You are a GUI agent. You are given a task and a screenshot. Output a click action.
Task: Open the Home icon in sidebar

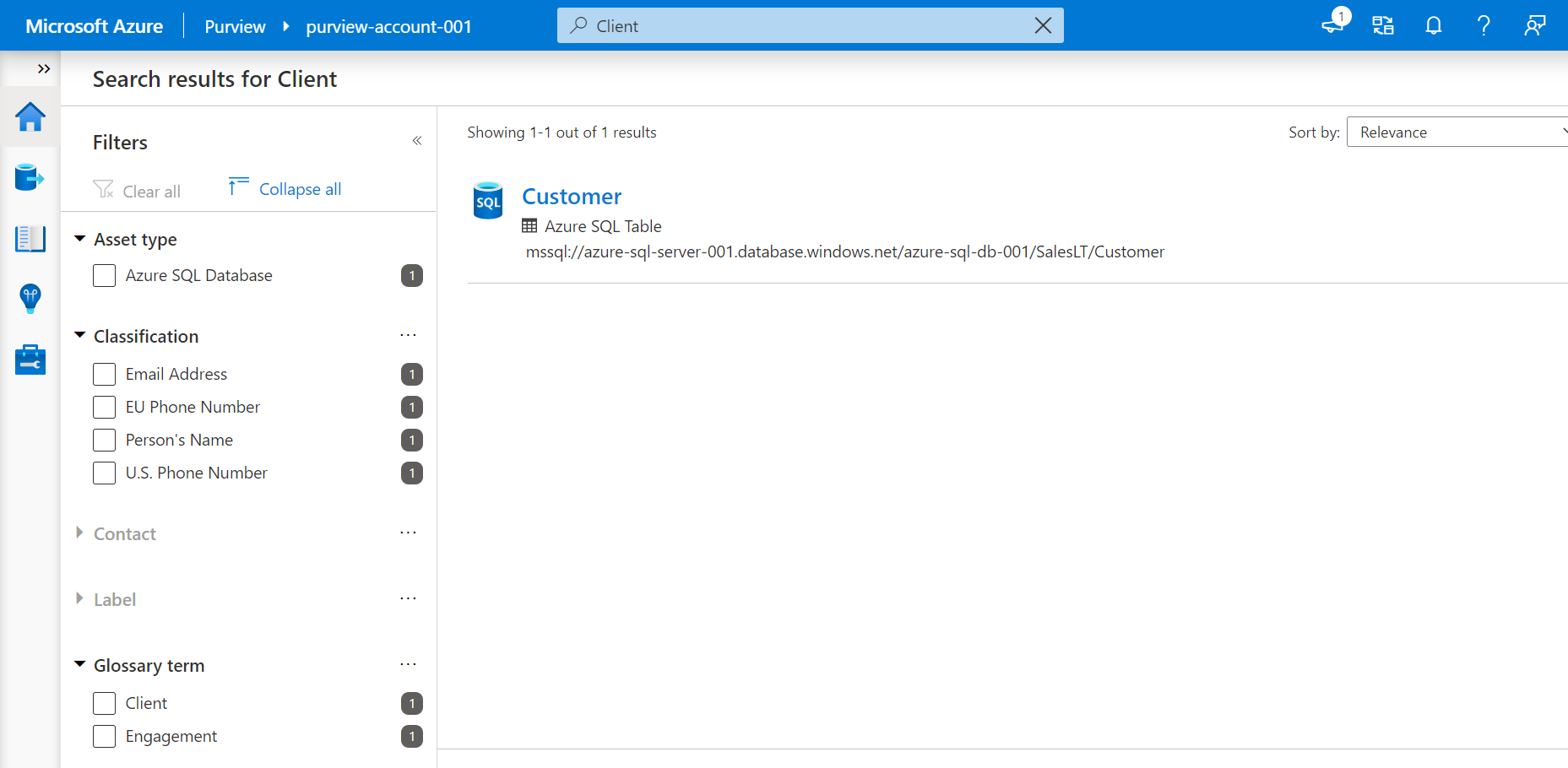point(30,117)
